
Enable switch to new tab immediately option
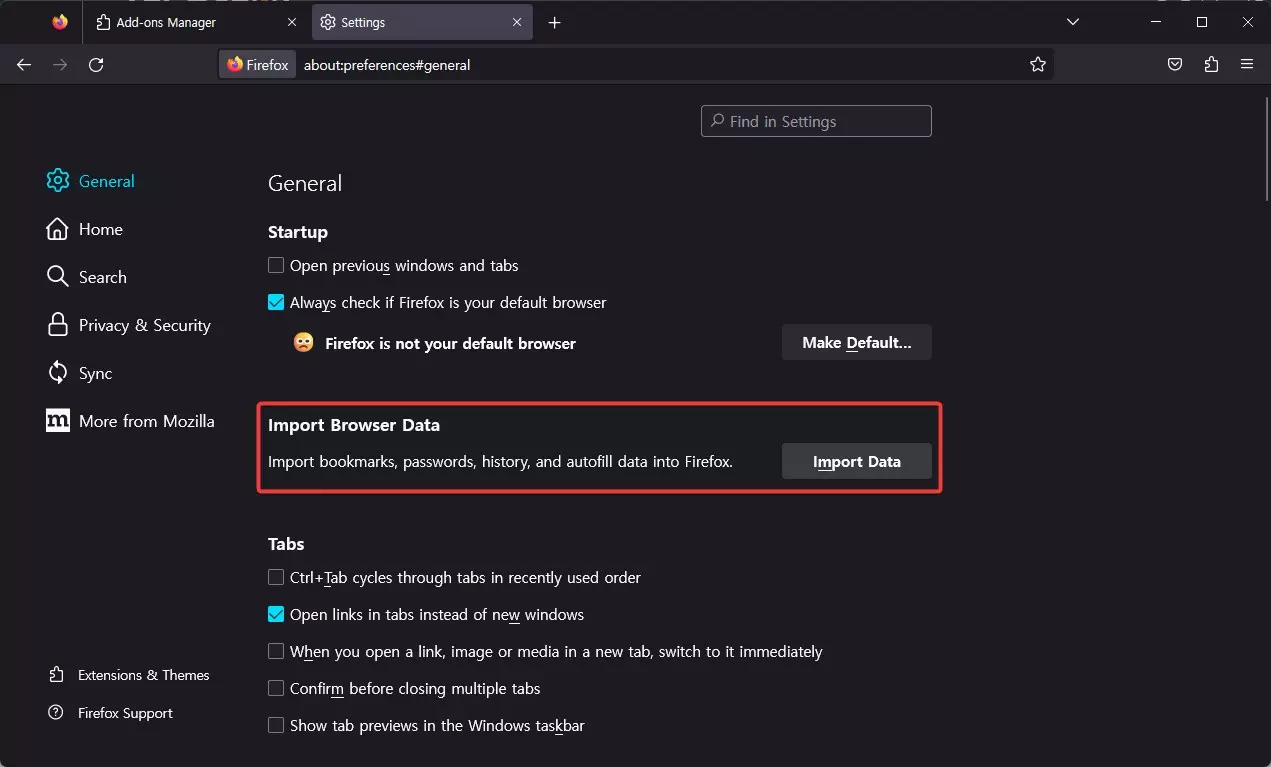pos(276,651)
